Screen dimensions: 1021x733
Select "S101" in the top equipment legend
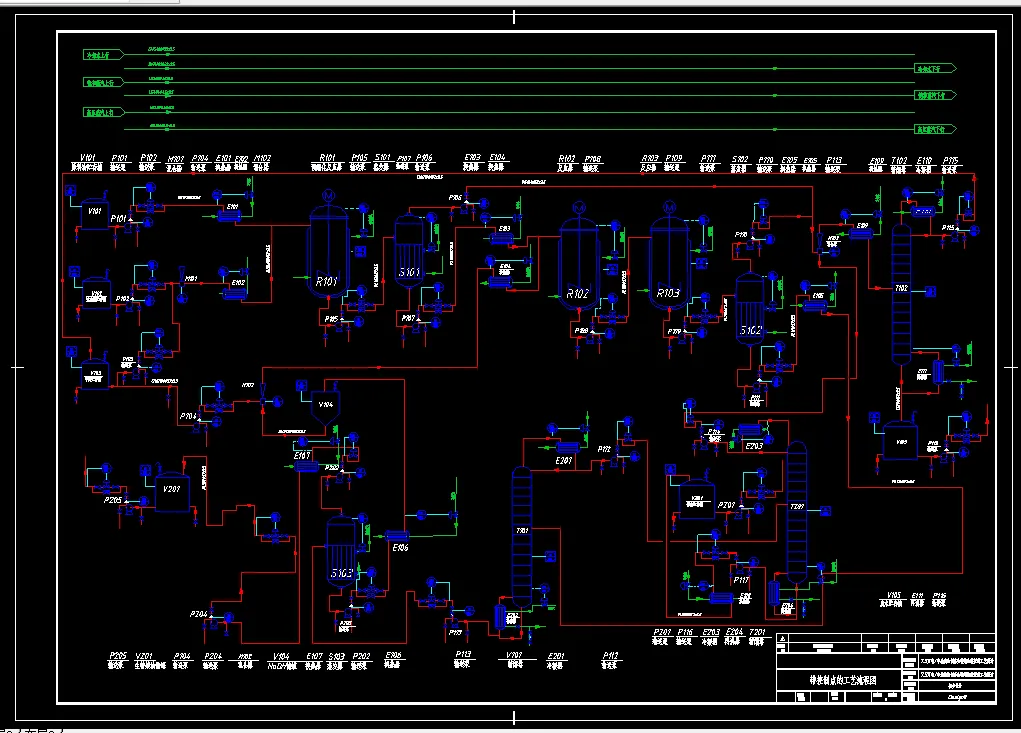pos(383,158)
